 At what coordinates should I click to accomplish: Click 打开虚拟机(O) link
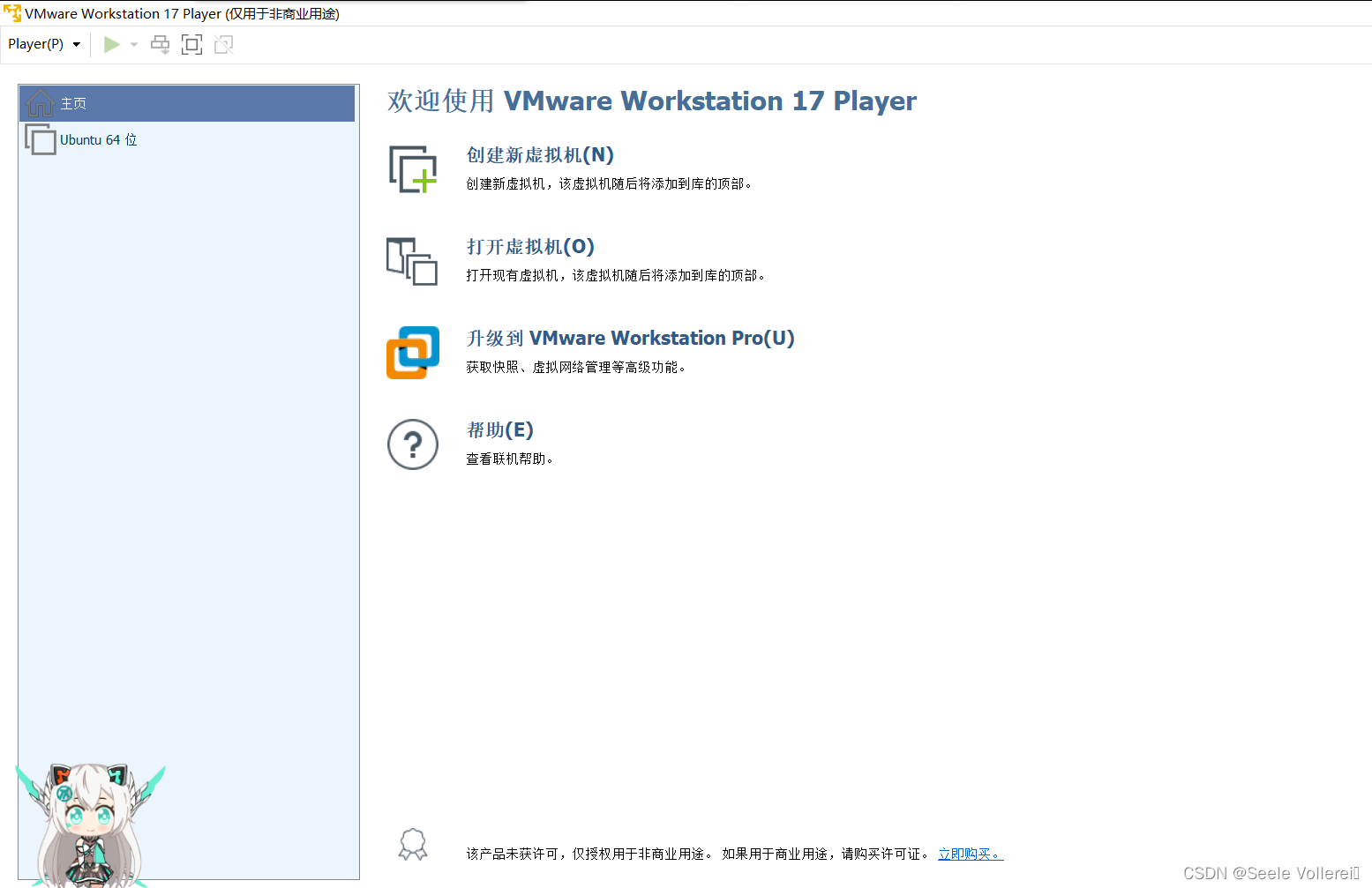point(530,247)
